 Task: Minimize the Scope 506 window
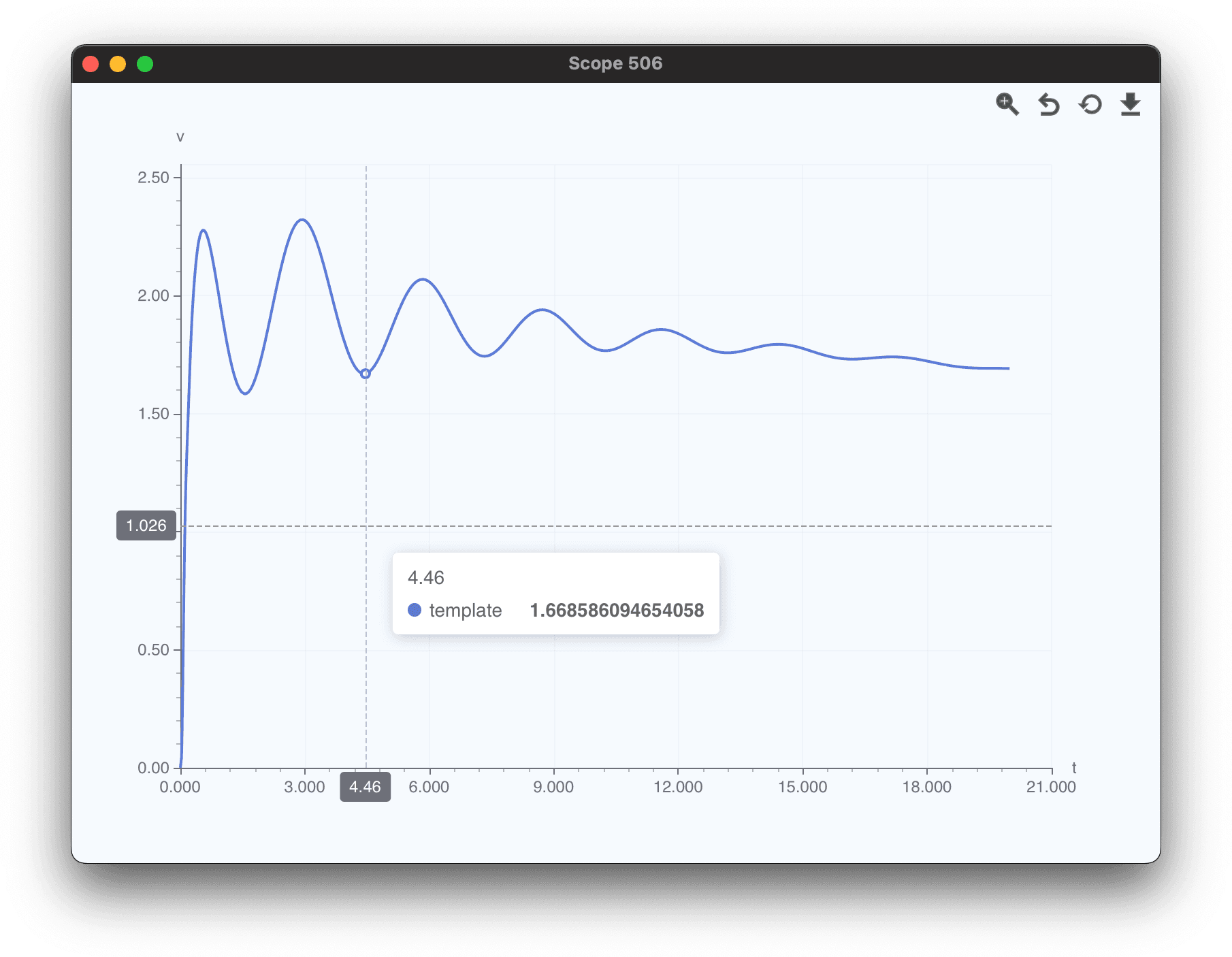coord(118,64)
